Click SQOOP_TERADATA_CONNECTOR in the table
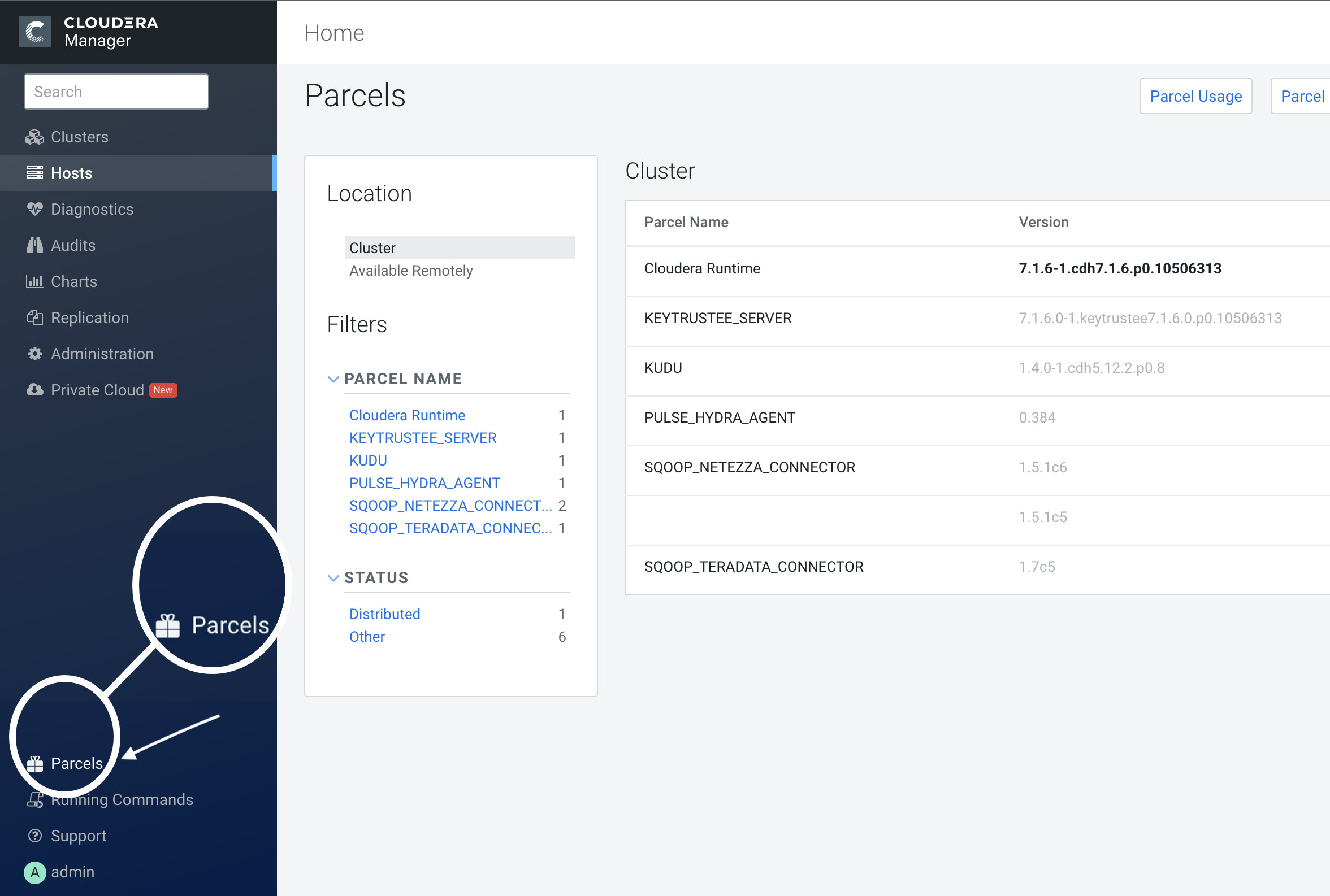1330x896 pixels. 753,566
